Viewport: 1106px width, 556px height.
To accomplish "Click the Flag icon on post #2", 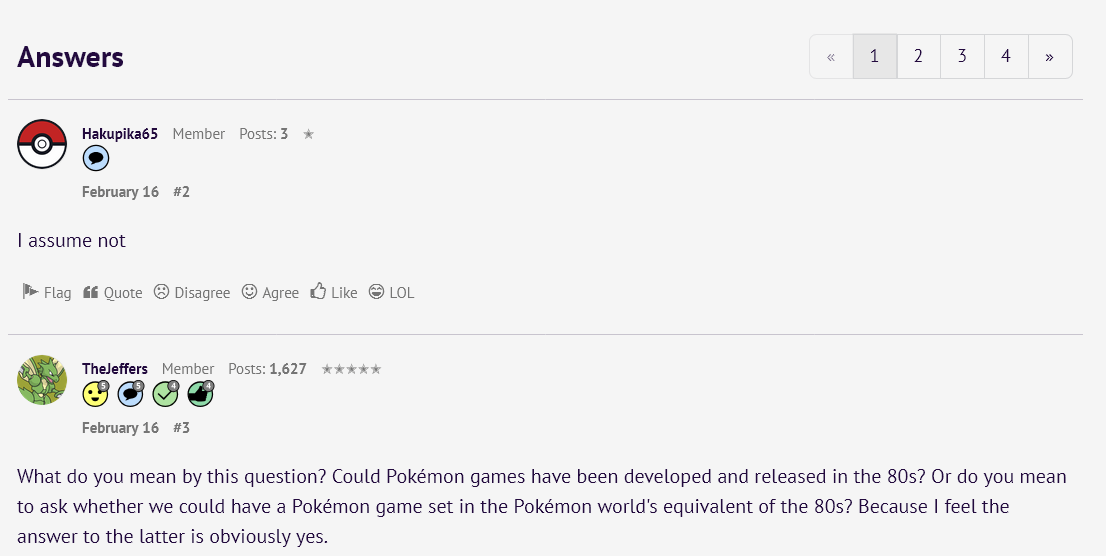I will pos(30,291).
